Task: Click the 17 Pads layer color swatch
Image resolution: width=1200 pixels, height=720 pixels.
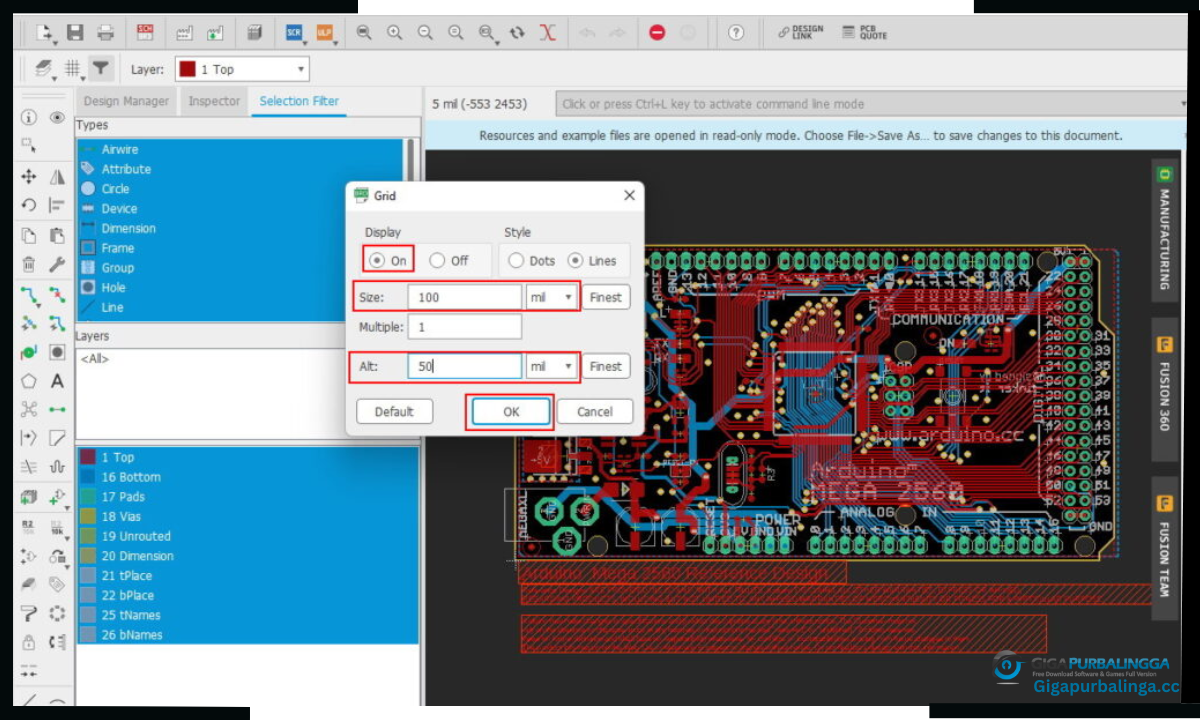Action: point(87,497)
